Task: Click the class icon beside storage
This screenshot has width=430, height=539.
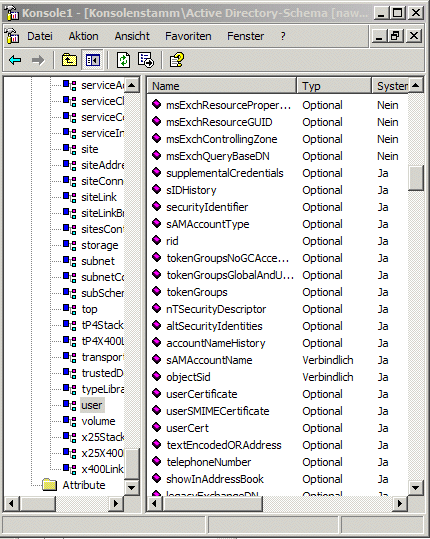Action: click(69, 245)
